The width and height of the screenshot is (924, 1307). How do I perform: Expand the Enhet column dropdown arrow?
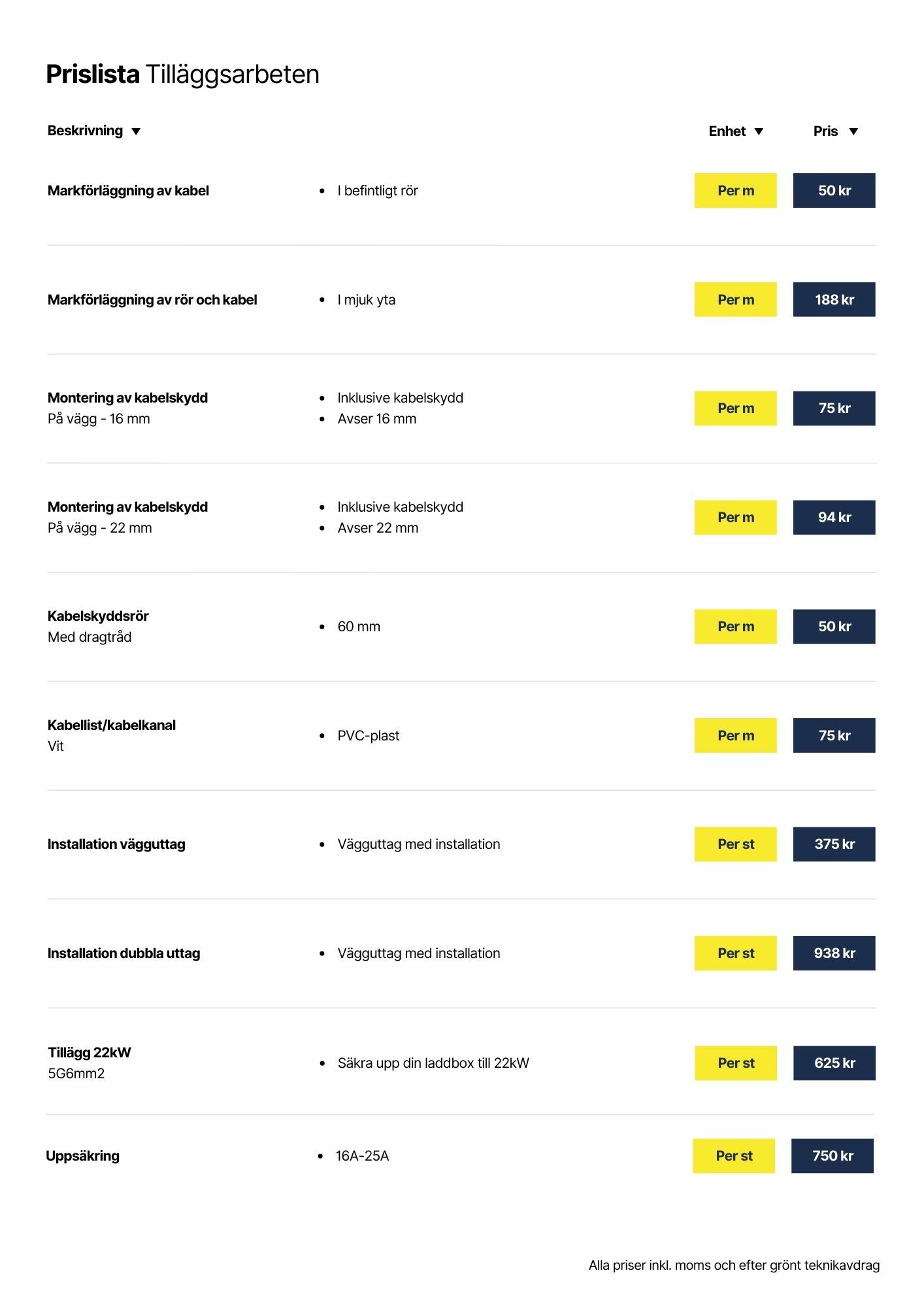tap(759, 131)
